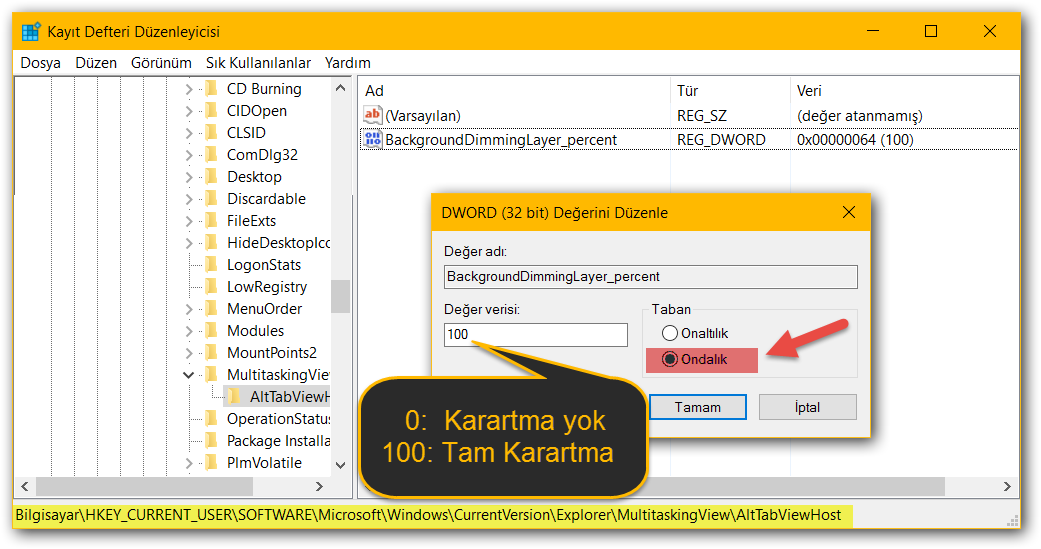Open the Sık Kullanılanlar menu
Viewport: 1041px width, 549px height.
pos(258,63)
